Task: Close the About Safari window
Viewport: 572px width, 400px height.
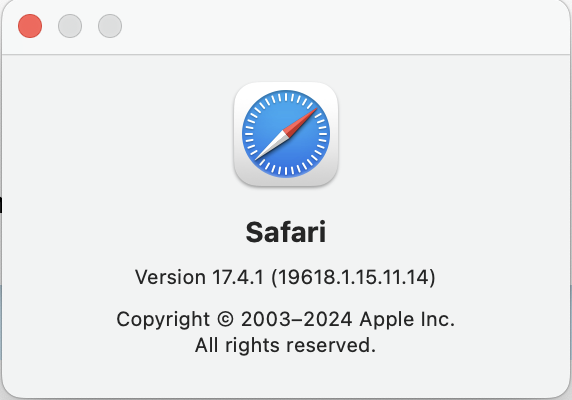Action: click(30, 26)
